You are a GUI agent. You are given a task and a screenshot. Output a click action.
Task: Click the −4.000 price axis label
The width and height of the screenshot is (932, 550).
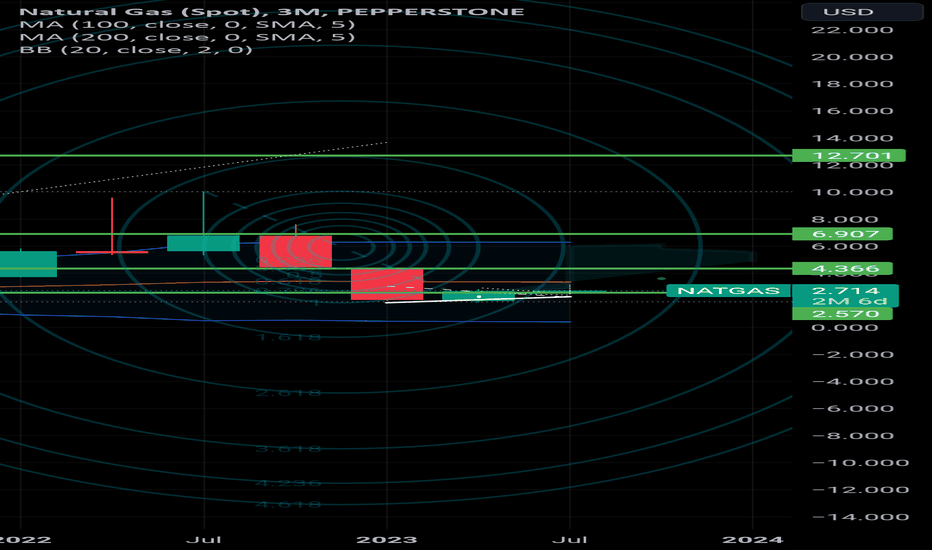(852, 382)
